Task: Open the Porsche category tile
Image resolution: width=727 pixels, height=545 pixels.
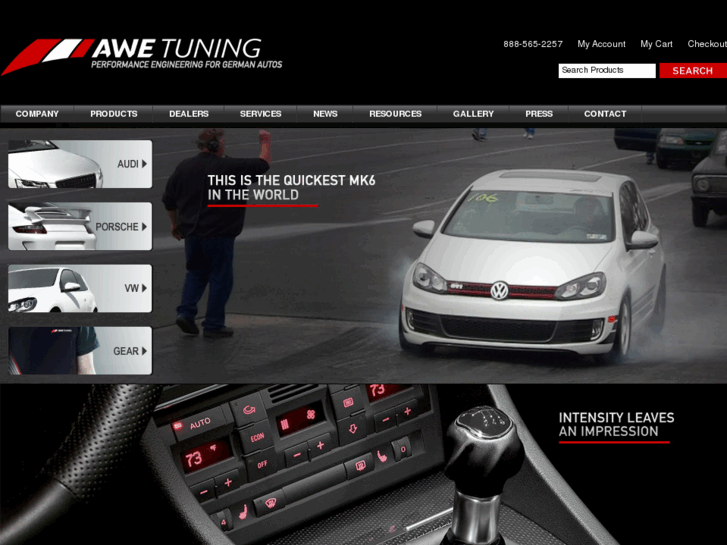Action: tap(80, 226)
